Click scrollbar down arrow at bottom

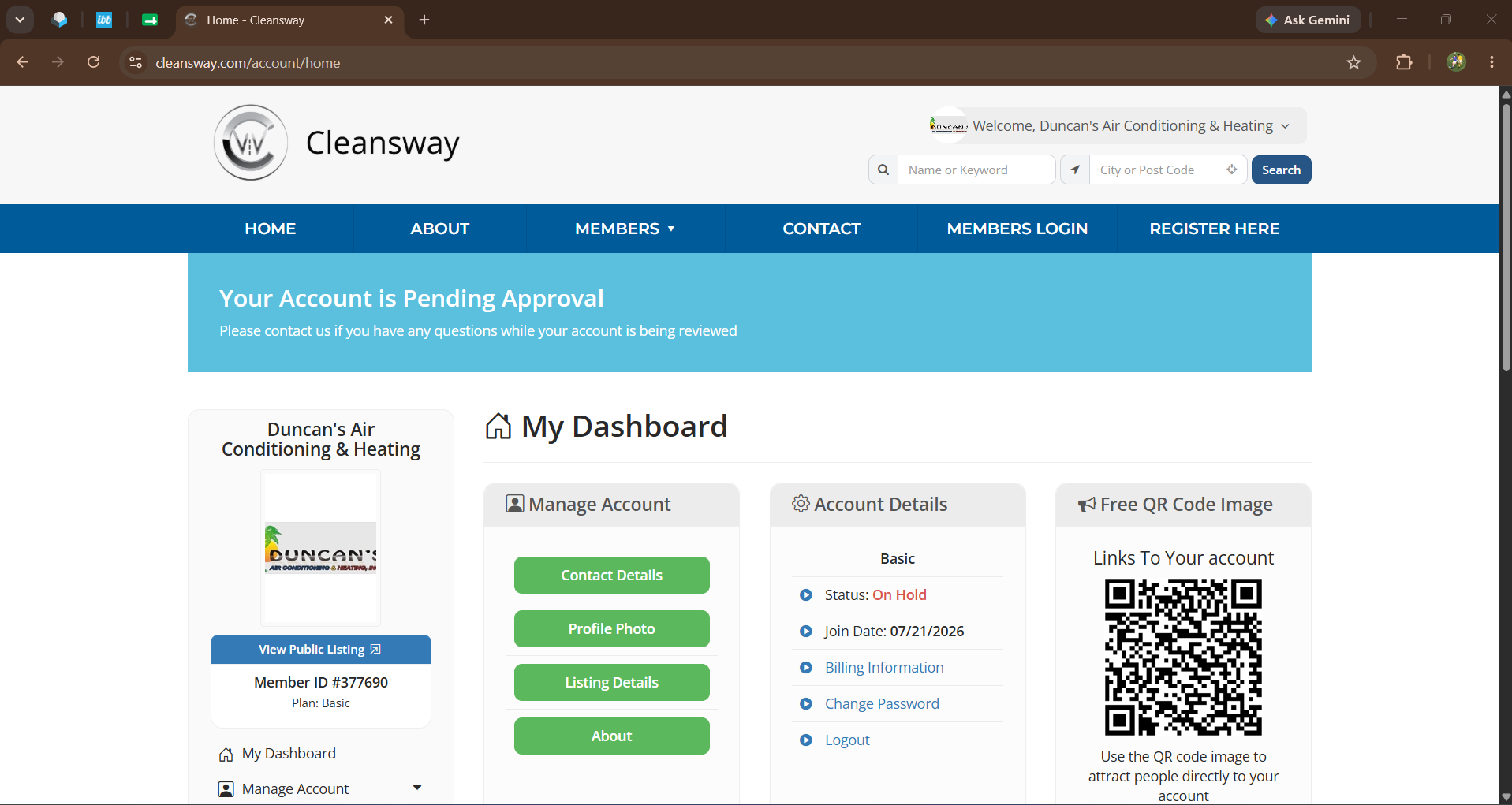1506,797
